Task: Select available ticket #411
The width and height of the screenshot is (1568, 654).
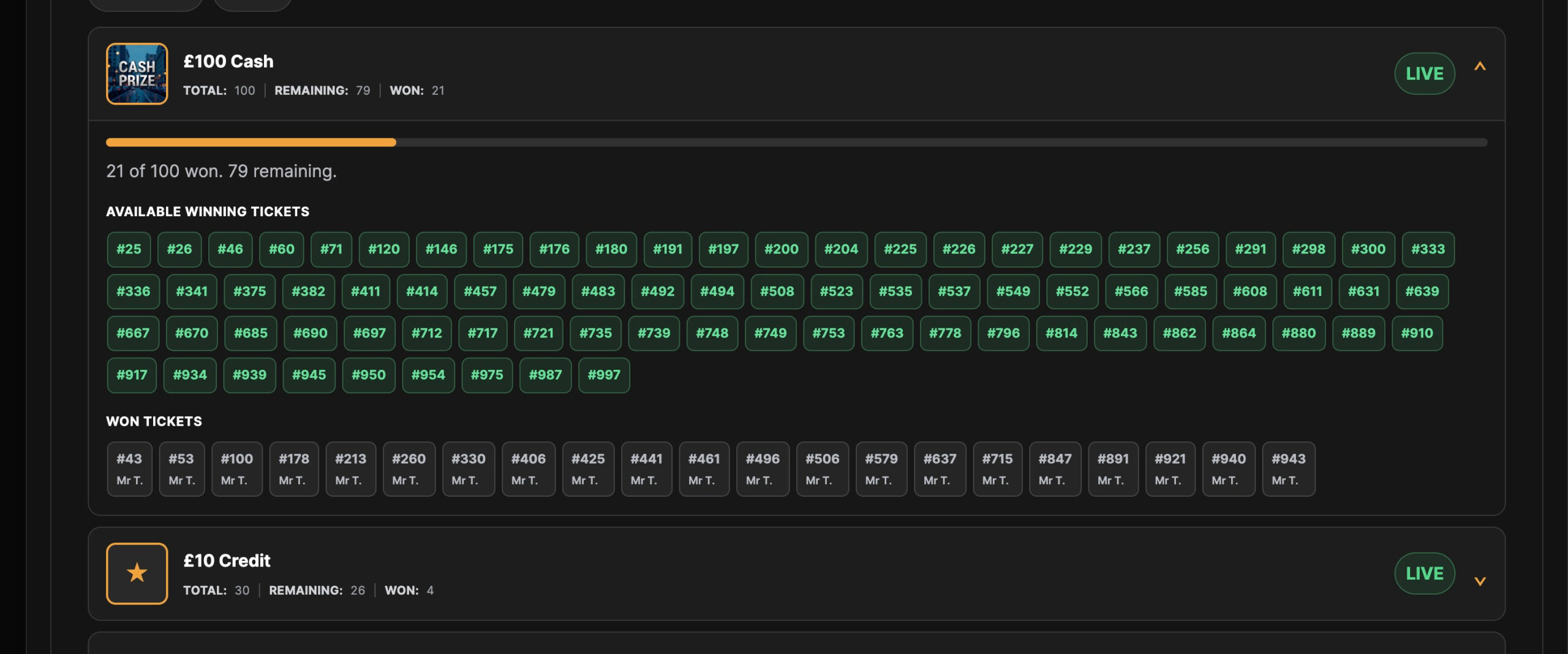Action: (366, 291)
